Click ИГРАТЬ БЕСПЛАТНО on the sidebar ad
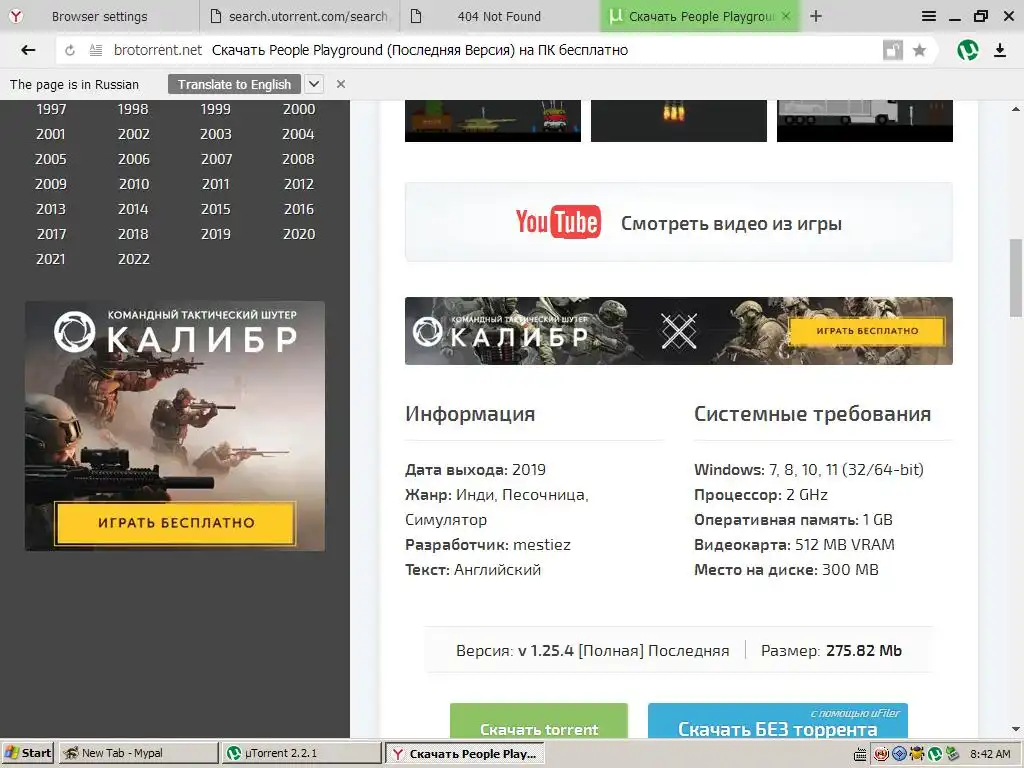 (176, 522)
